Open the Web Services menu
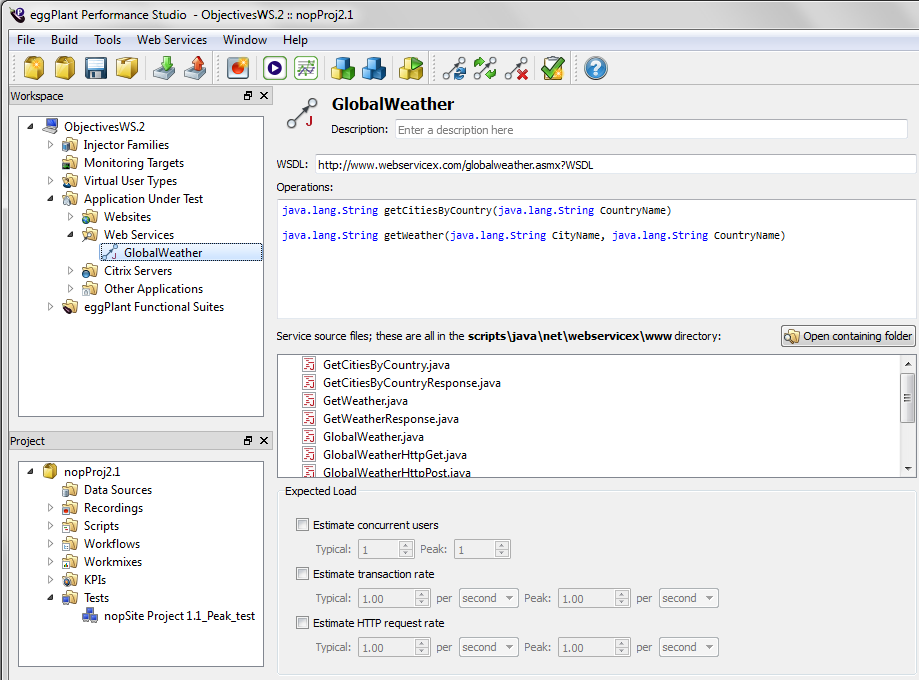The width and height of the screenshot is (919, 680). coord(172,40)
